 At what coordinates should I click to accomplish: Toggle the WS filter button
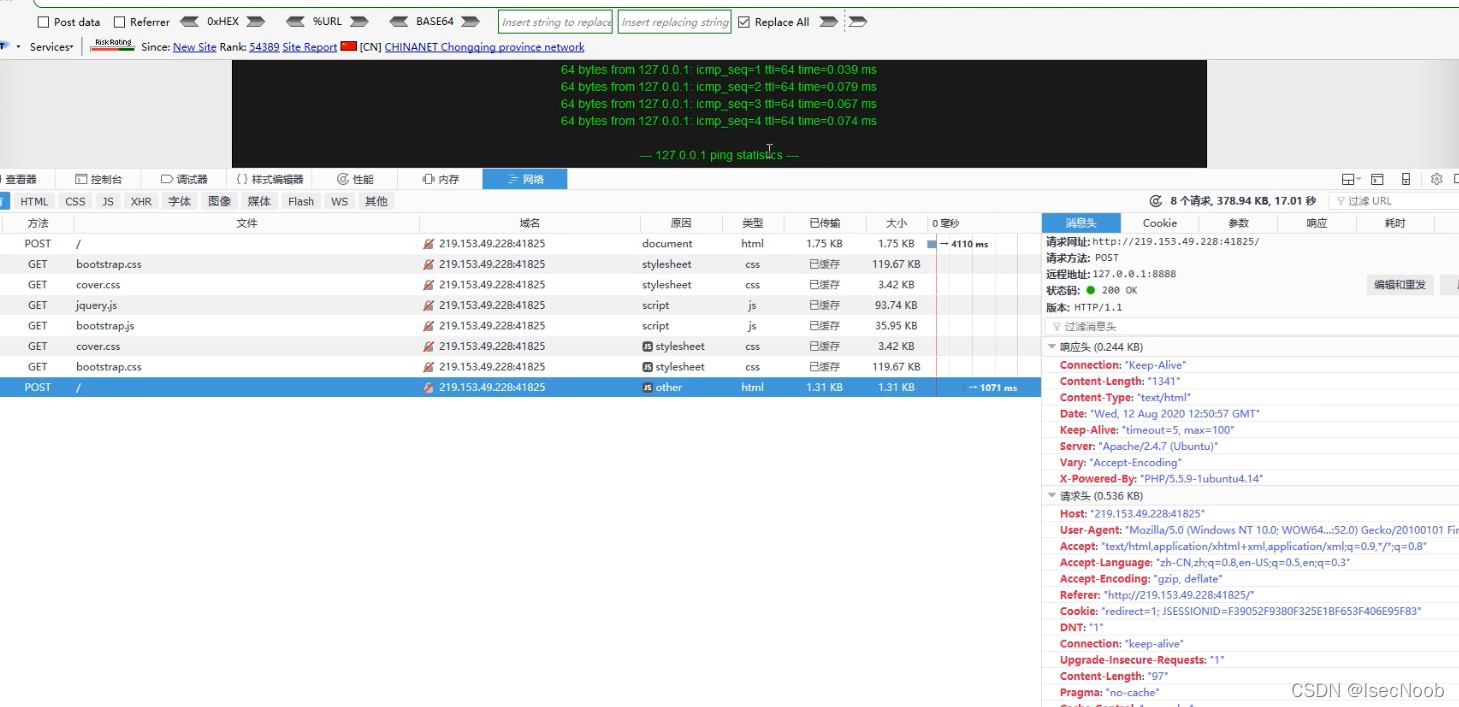tap(340, 201)
